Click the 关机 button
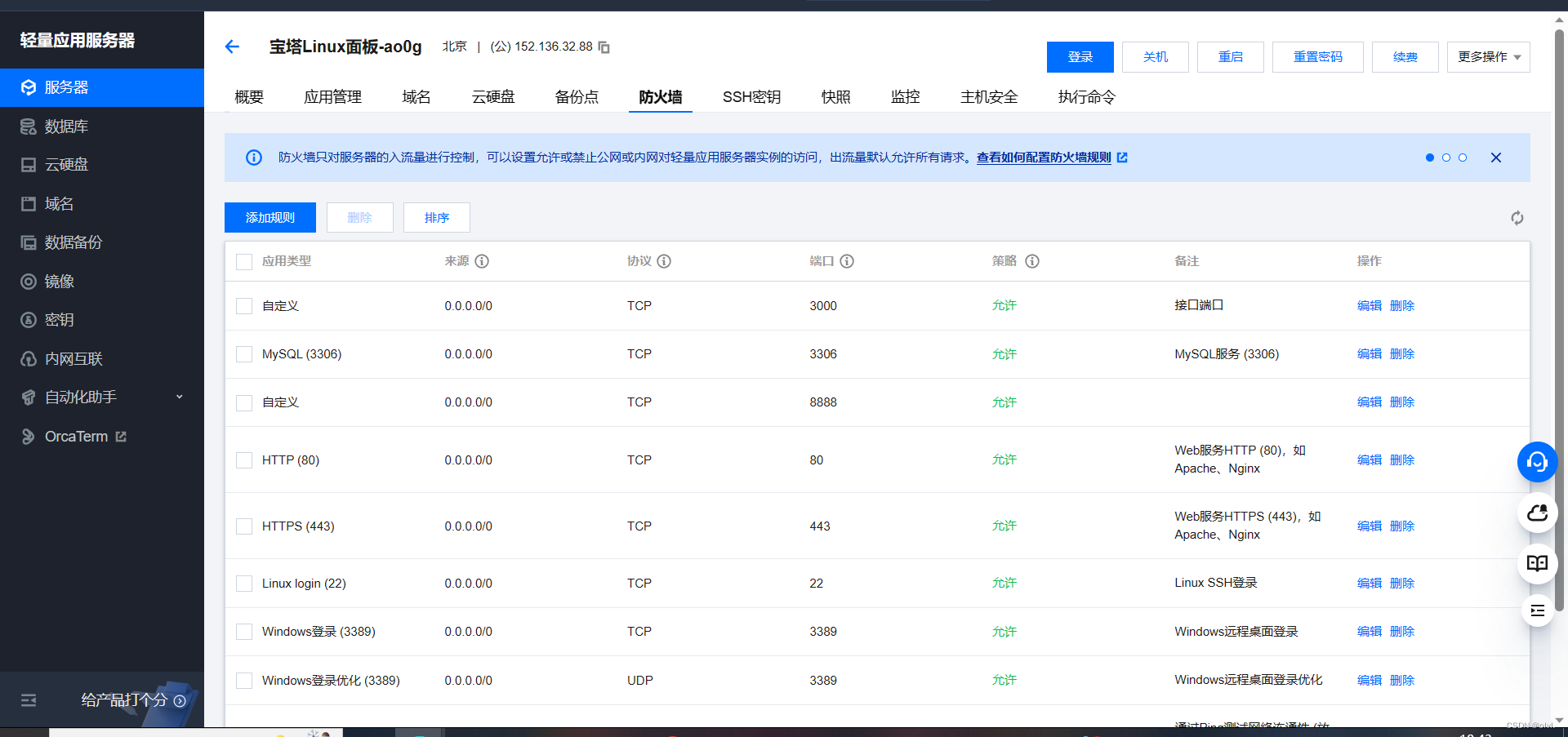Screen dimensions: 1568x737 click(1156, 57)
